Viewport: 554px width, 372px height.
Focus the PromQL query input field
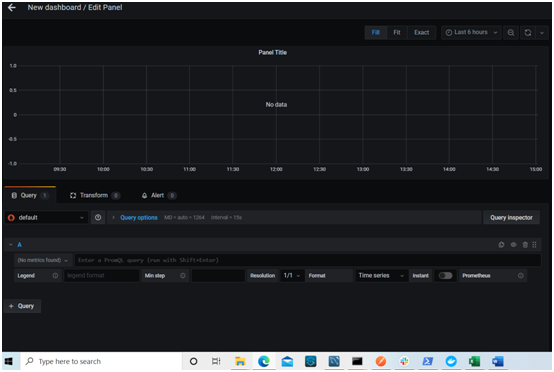(x=307, y=260)
